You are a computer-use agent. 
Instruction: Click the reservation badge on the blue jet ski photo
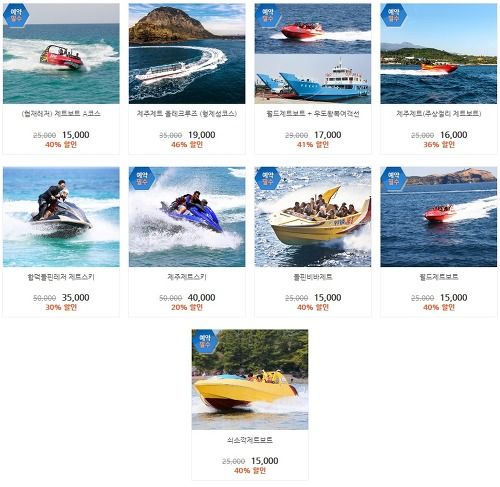click(142, 178)
